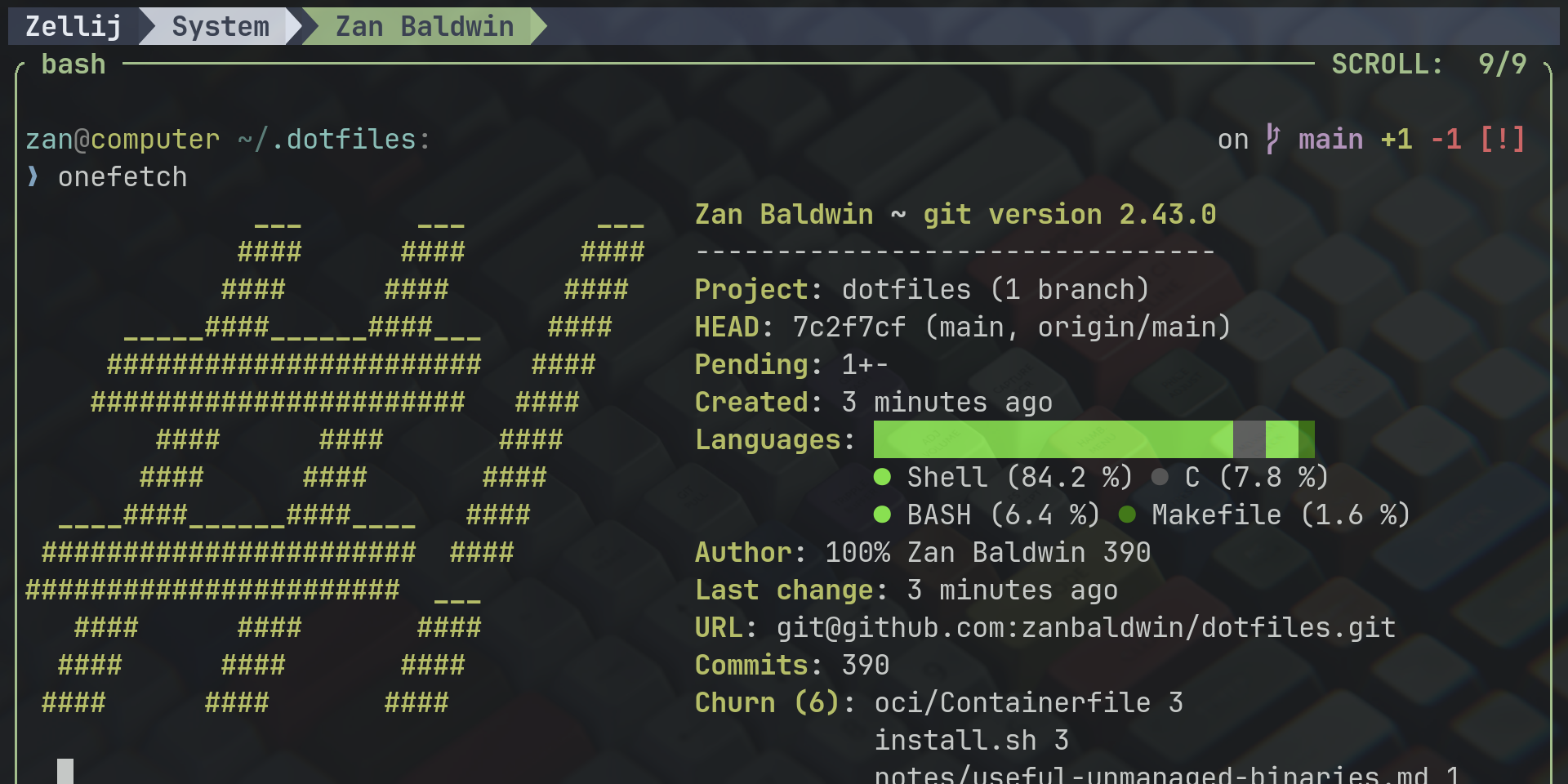Click the terminal cursor block
1568x784 pixels.
(x=65, y=772)
